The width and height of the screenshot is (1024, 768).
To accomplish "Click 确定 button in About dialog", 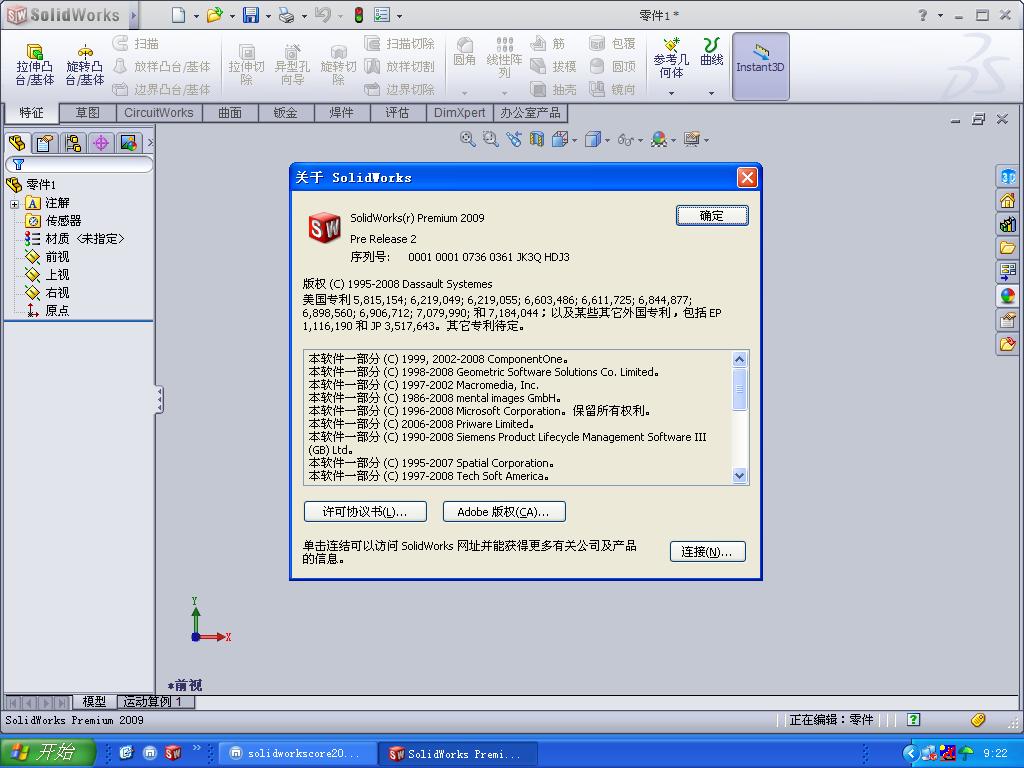I will [712, 216].
